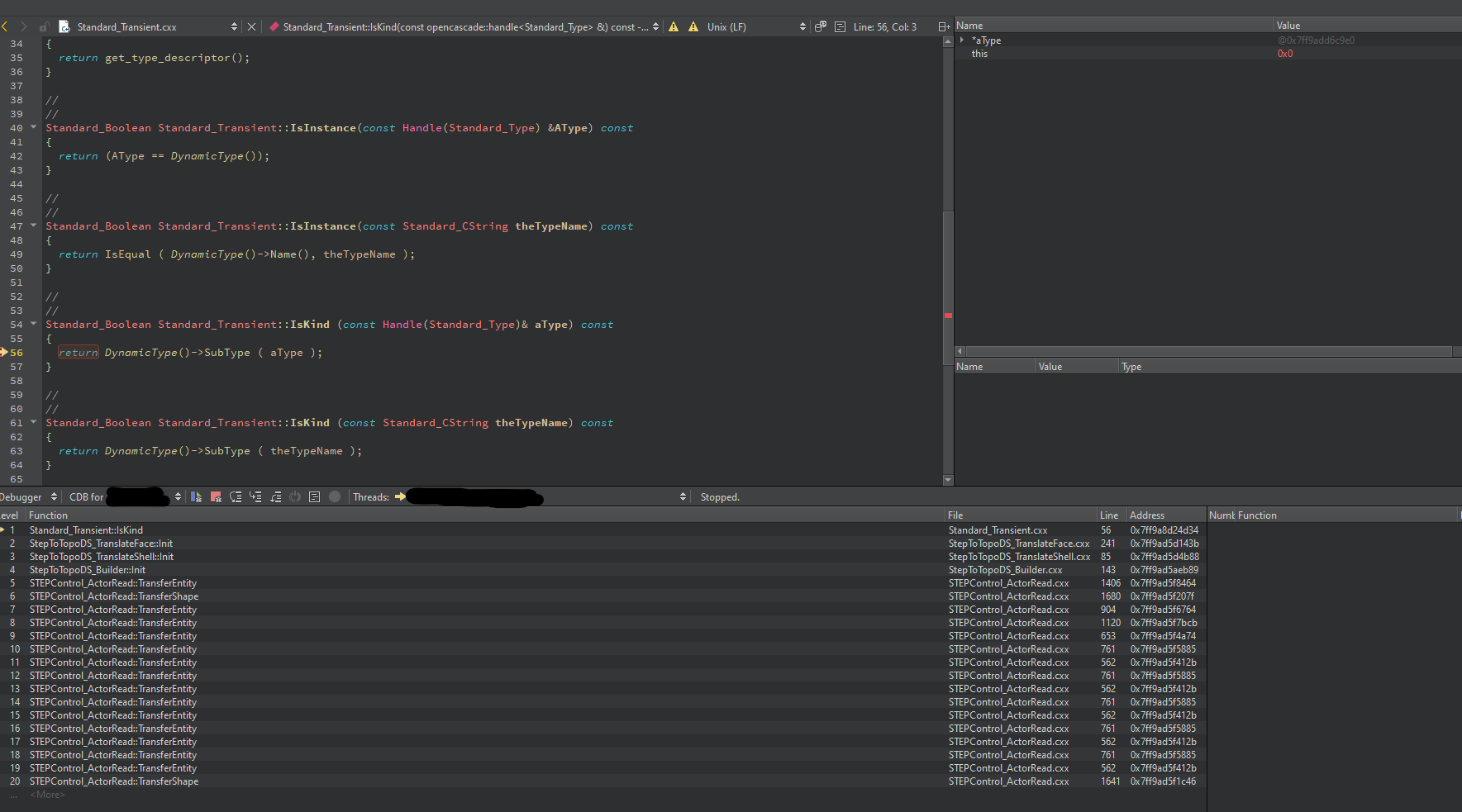Select stack frame StepToTopoDS_TranslateFace::Init

click(101, 544)
